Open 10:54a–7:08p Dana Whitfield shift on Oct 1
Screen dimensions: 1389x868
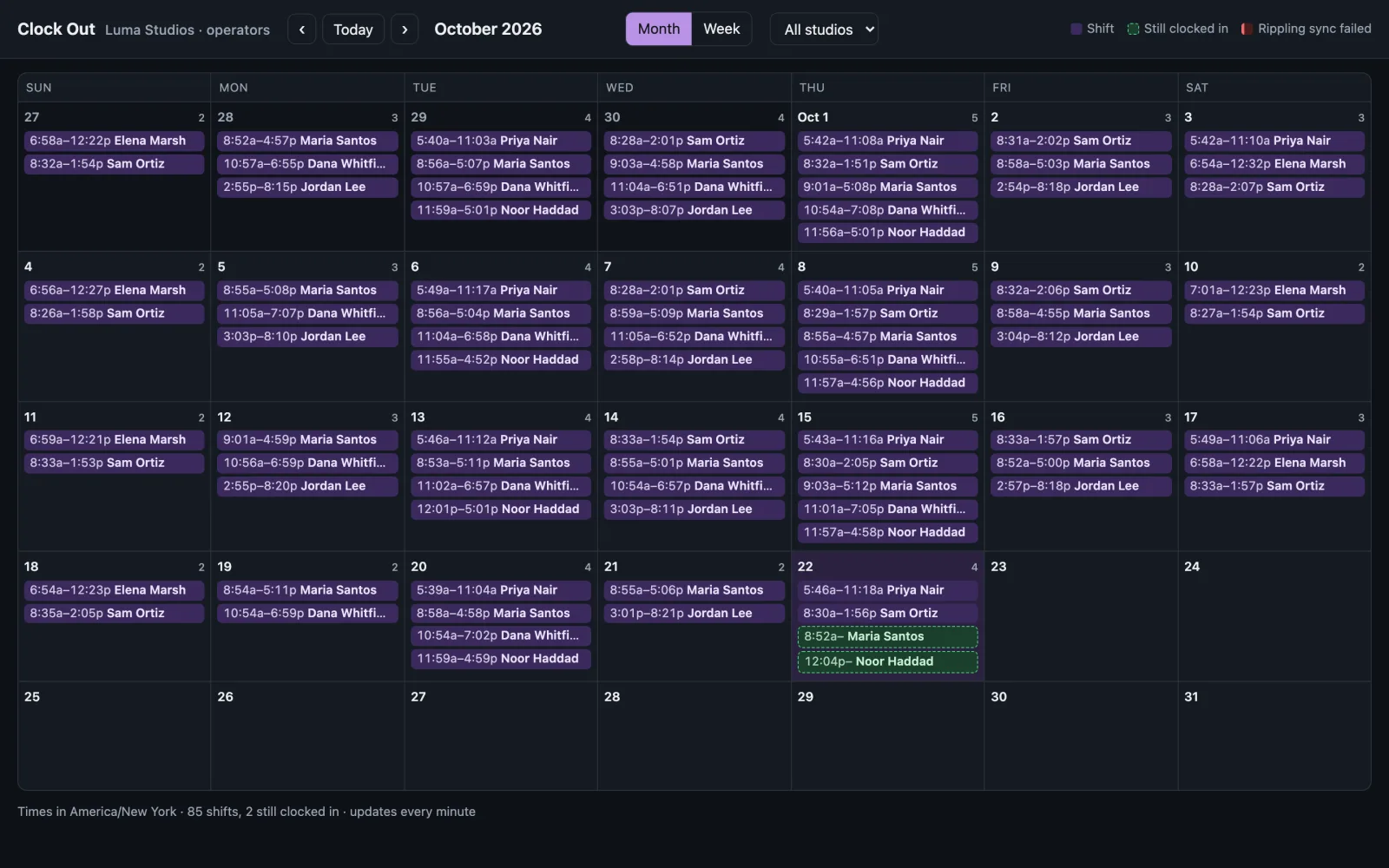(887, 210)
